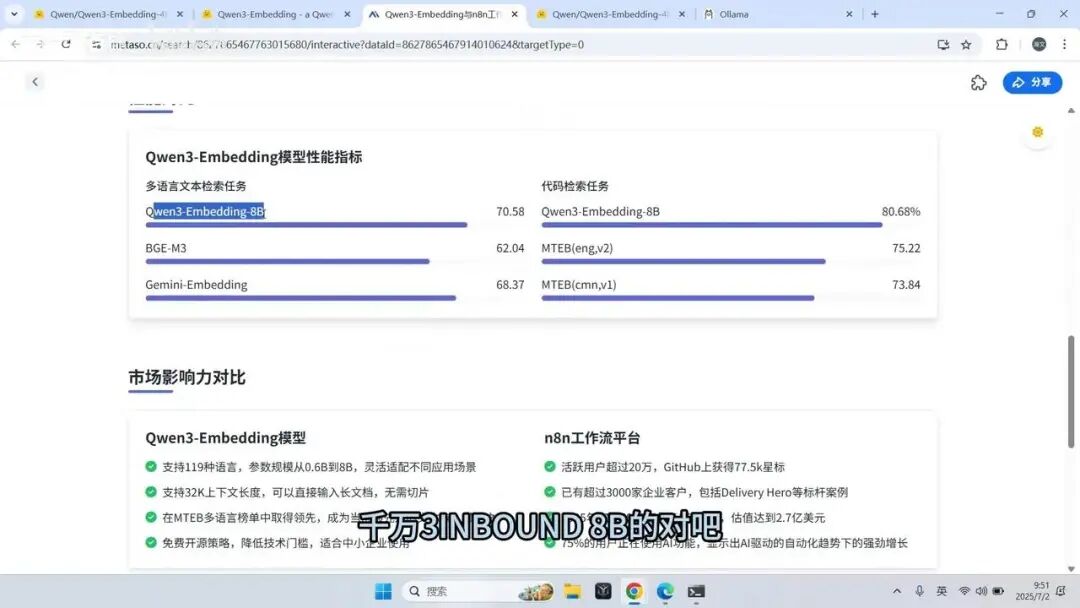
Task: Open Microsoft Edge from the taskbar
Action: pos(665,591)
